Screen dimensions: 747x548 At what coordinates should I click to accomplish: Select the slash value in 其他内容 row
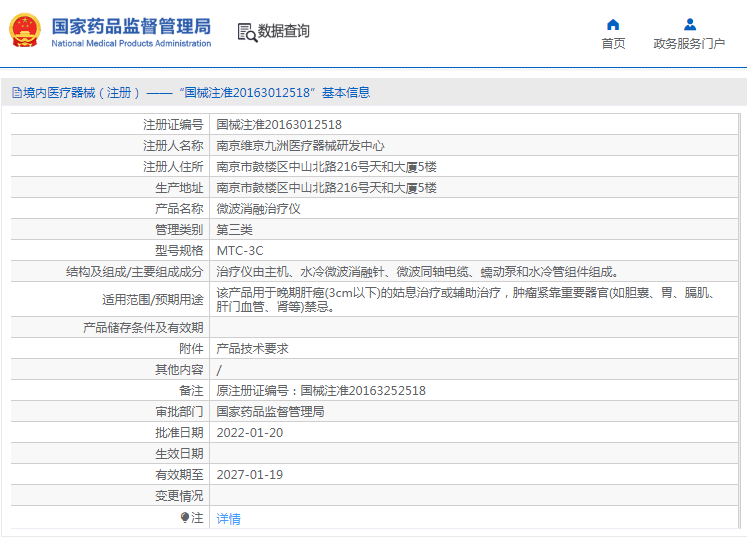click(219, 370)
